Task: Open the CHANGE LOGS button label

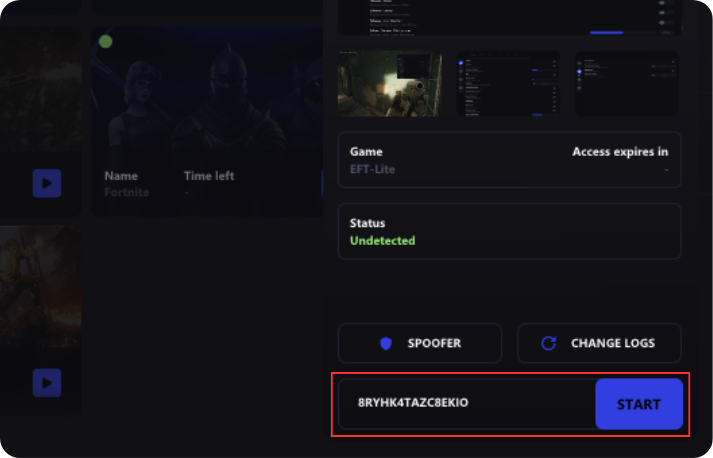Action: (x=613, y=343)
